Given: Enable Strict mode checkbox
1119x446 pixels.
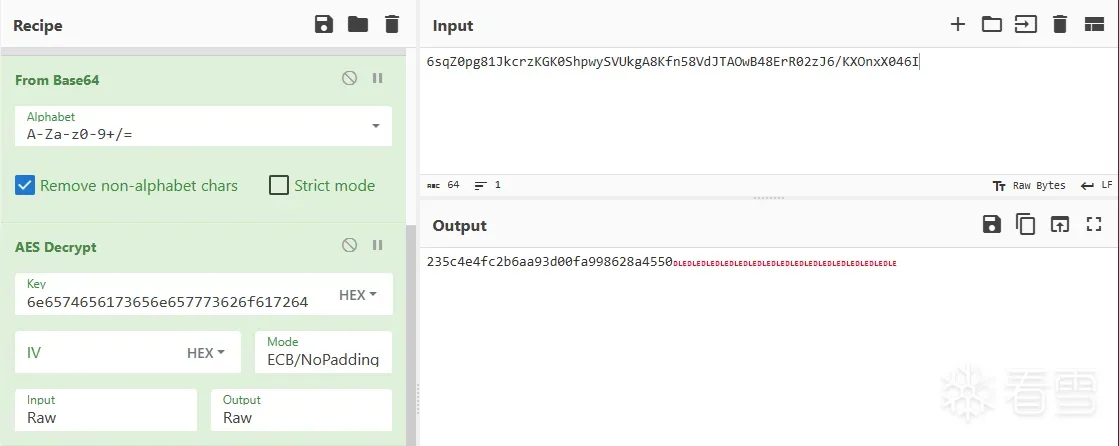Looking at the screenshot, I should [x=279, y=185].
